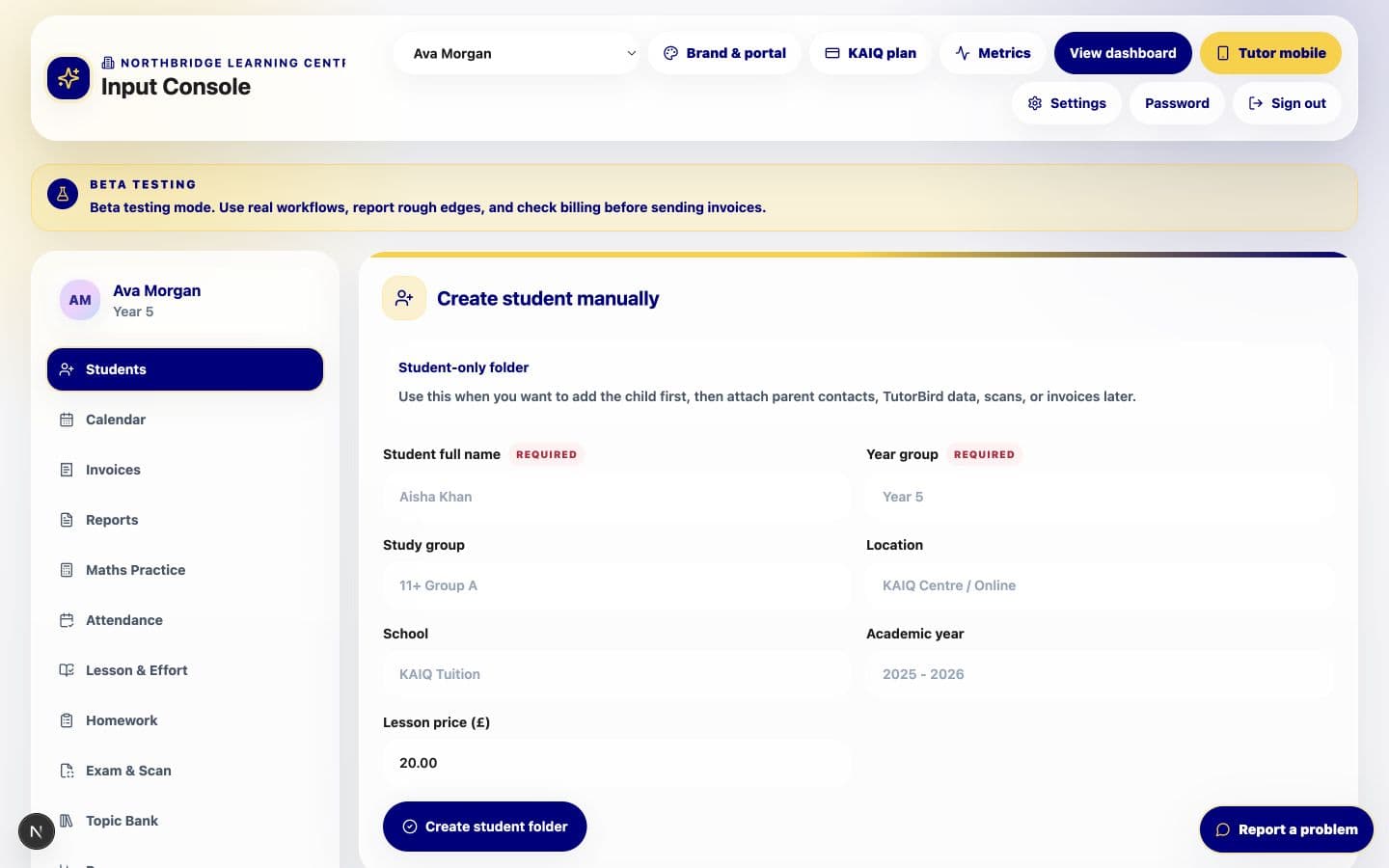The width and height of the screenshot is (1389, 868).
Task: Open Topic Bank in the sidebar
Action: tap(185, 821)
